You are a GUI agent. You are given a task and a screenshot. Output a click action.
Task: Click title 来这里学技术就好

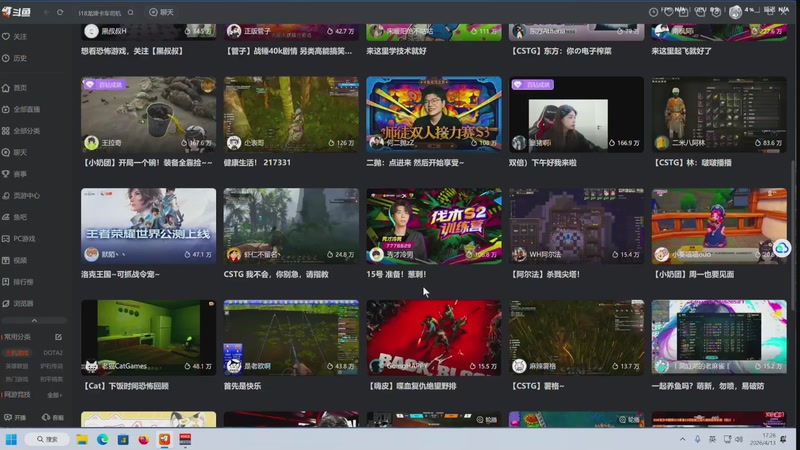[396, 51]
